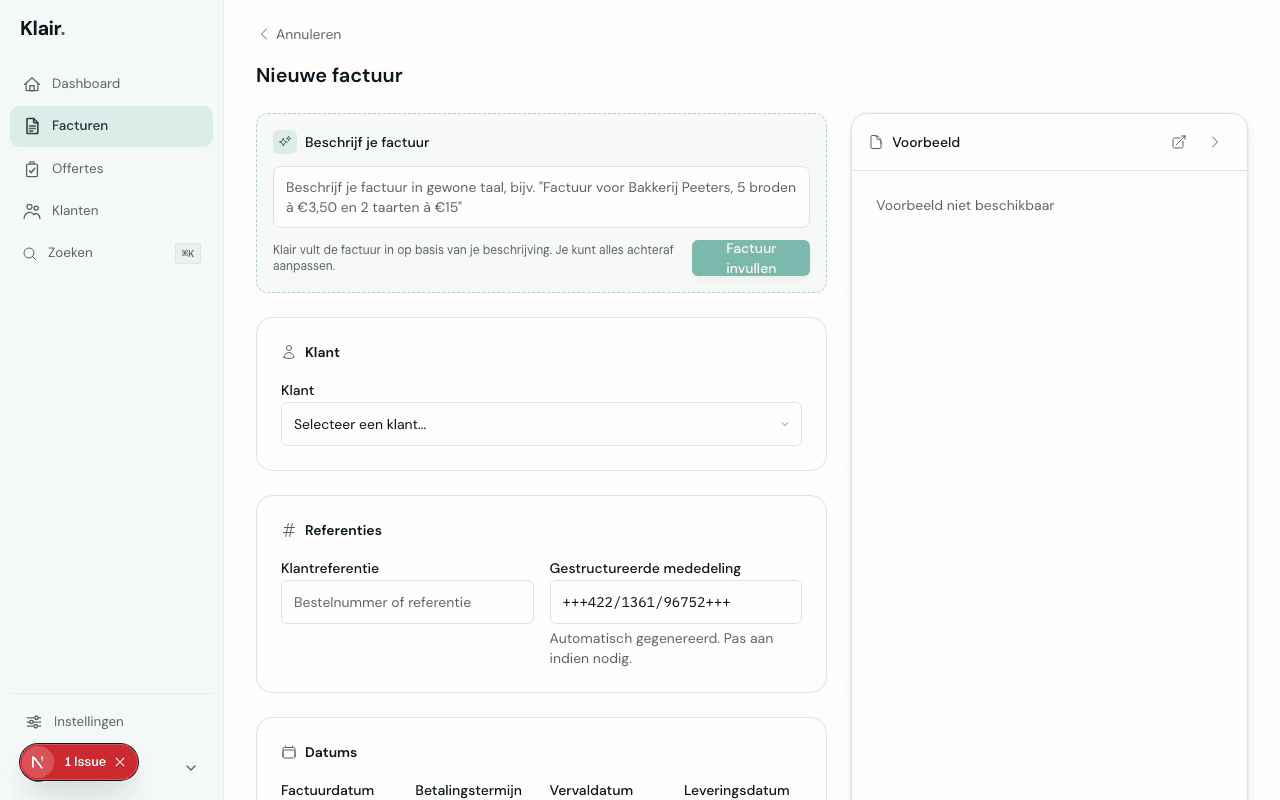
Task: Click the external link icon on the Voorbeeld panel
Action: coord(1179,142)
